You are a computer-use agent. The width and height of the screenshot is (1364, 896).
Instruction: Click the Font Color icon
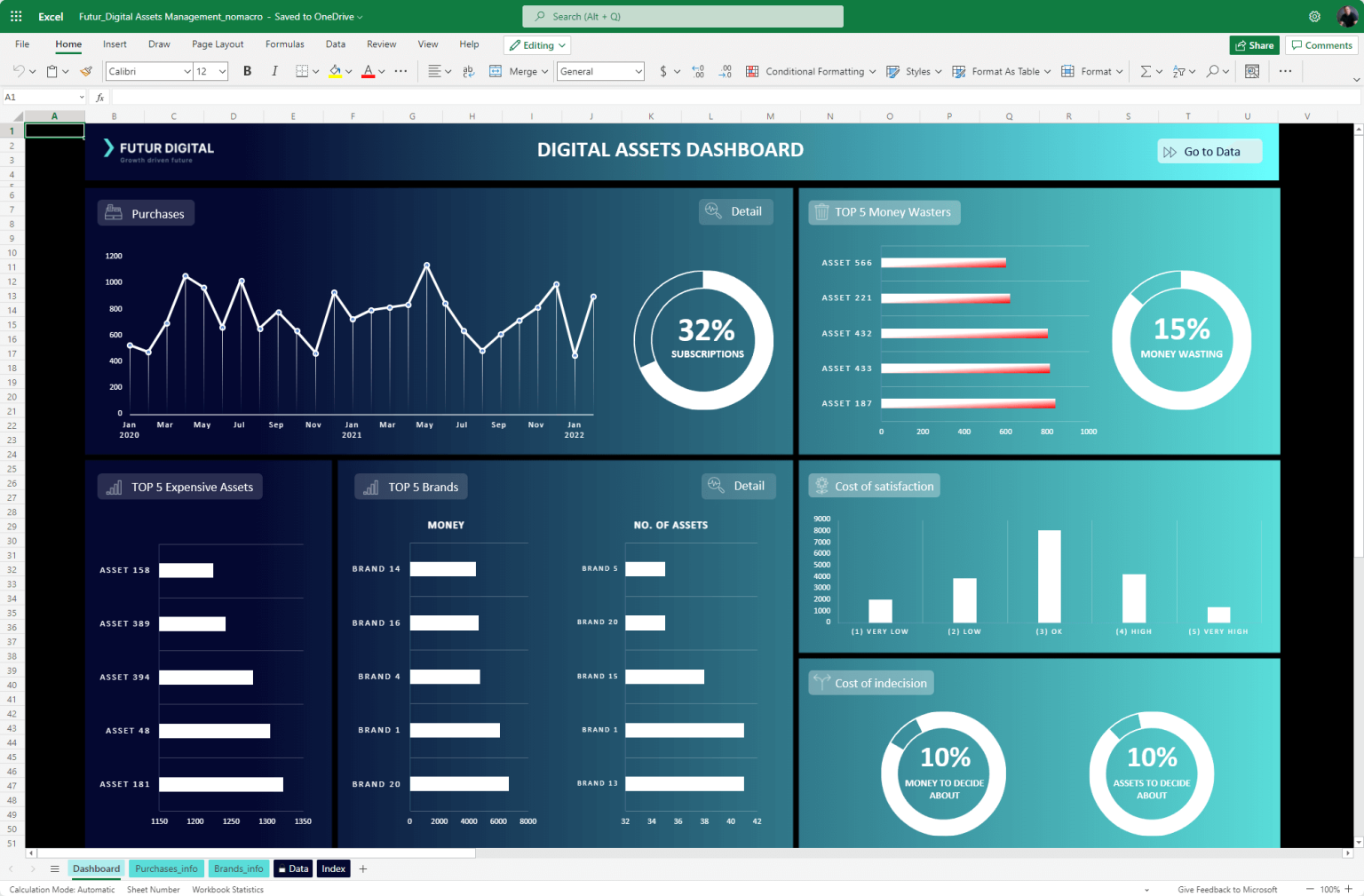pos(368,71)
